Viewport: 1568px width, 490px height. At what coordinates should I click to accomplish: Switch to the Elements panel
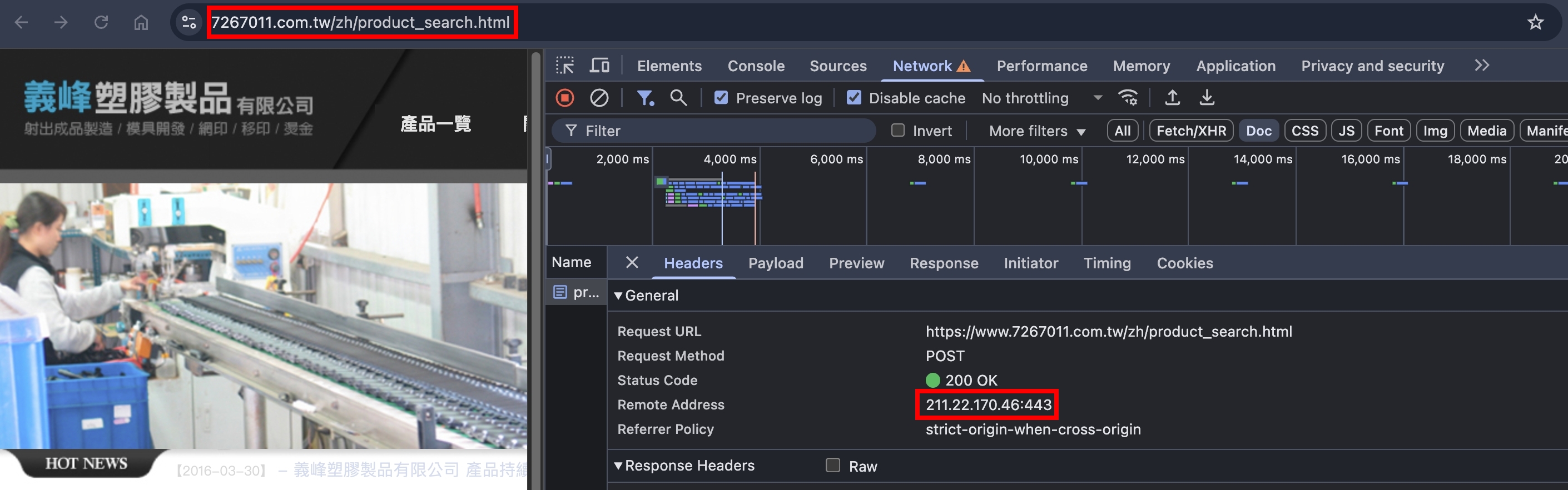(669, 66)
